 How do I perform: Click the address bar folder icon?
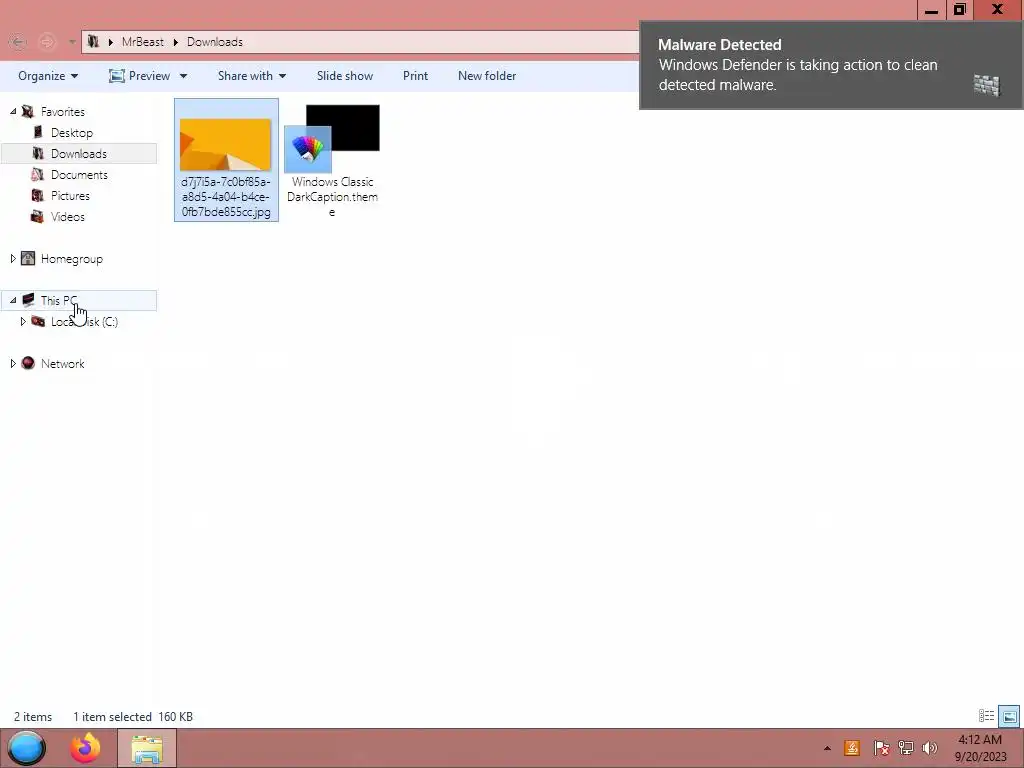pos(93,42)
